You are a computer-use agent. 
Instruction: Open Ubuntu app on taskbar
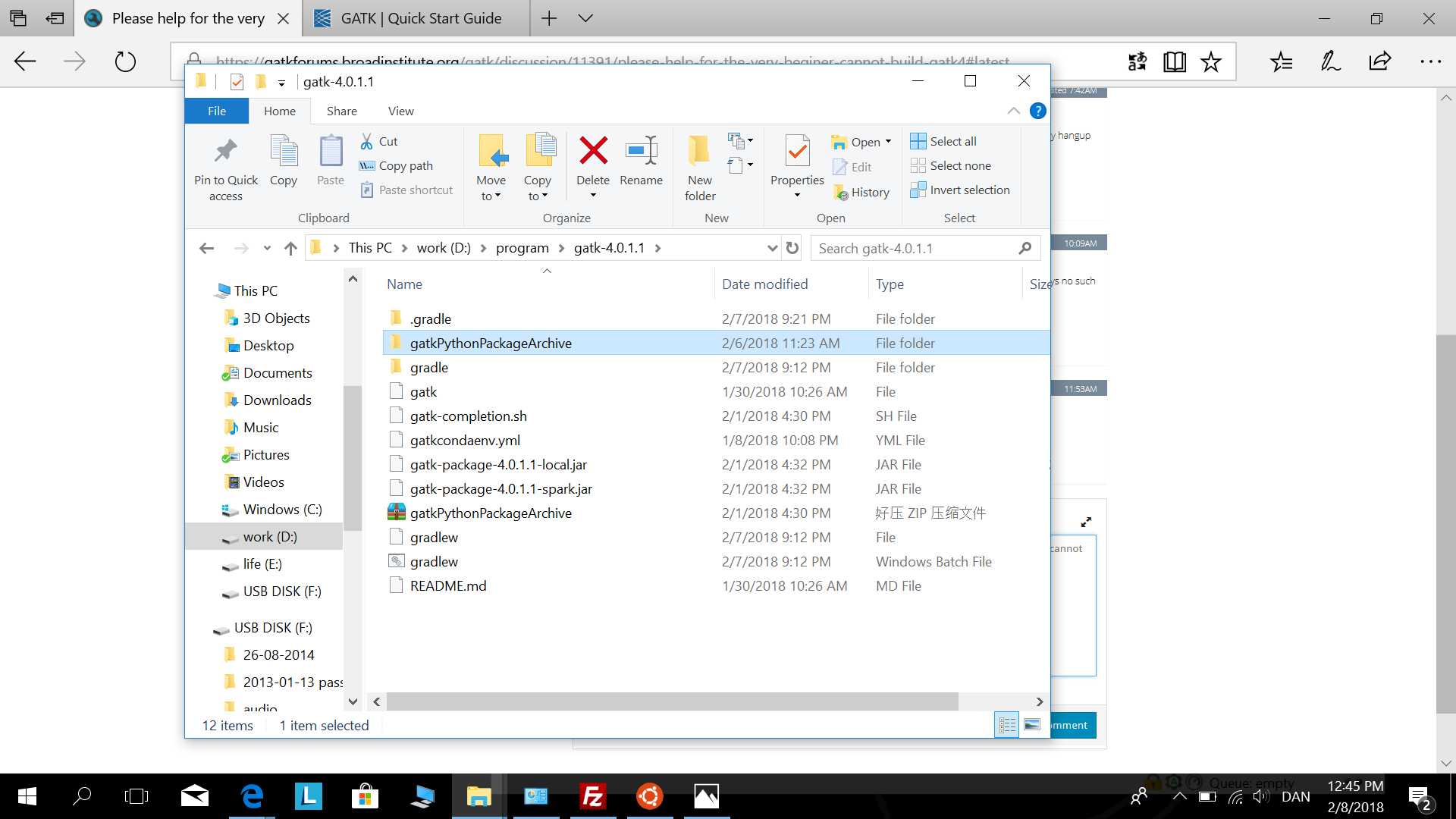coord(650,796)
